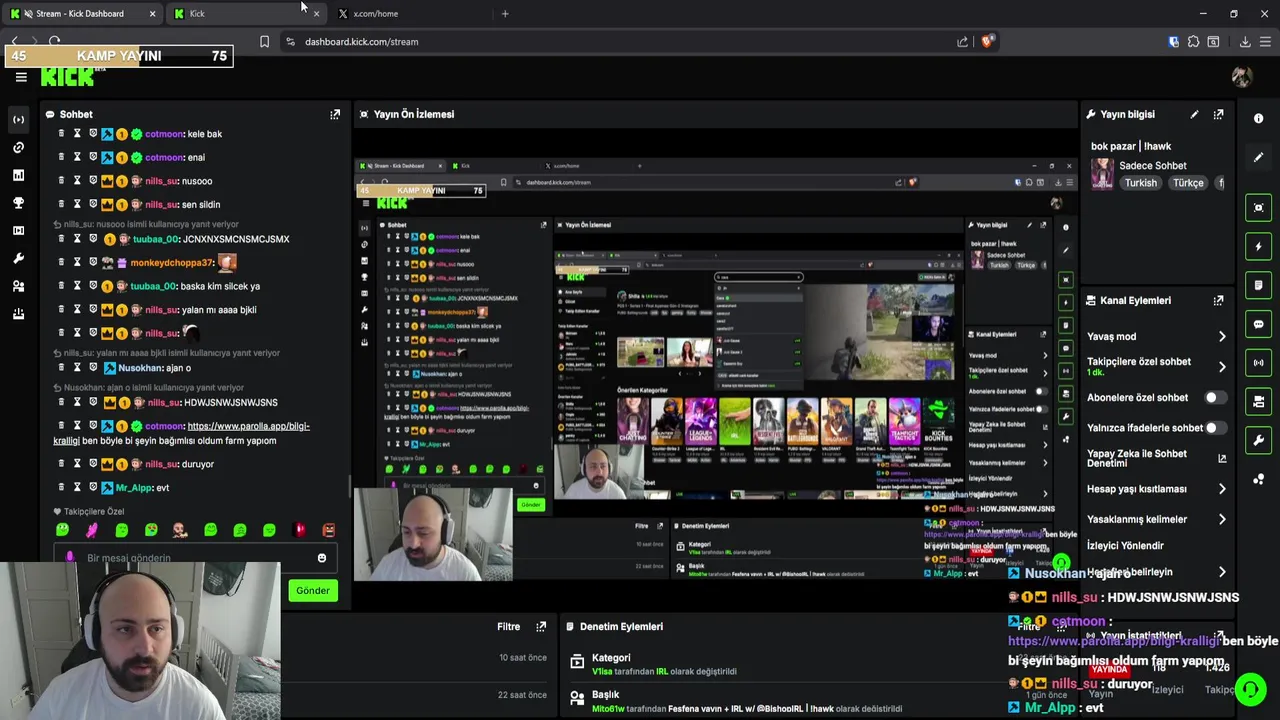The image size is (1280, 720).
Task: Click the three-dots icon in the right sidebar
Action: [x=1258, y=479]
